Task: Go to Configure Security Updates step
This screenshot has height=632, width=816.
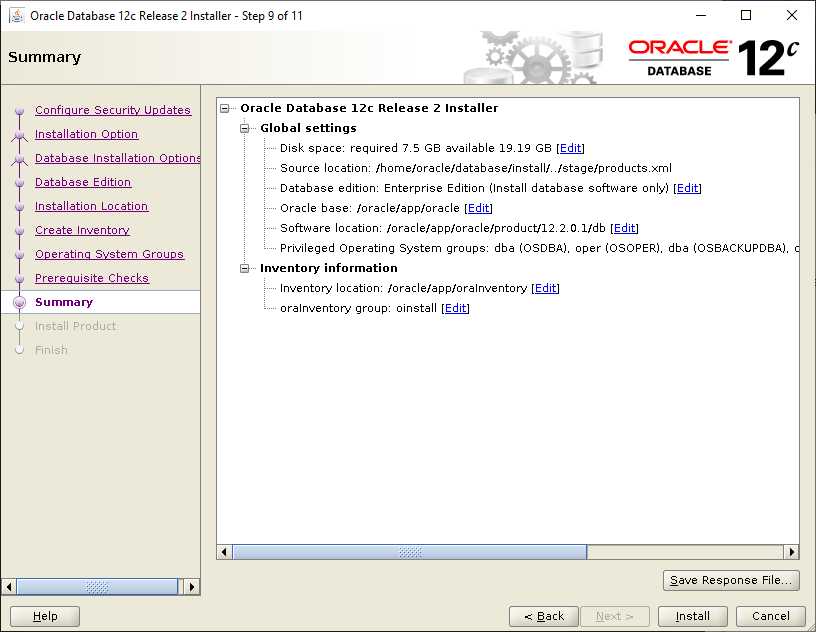Action: coord(113,110)
